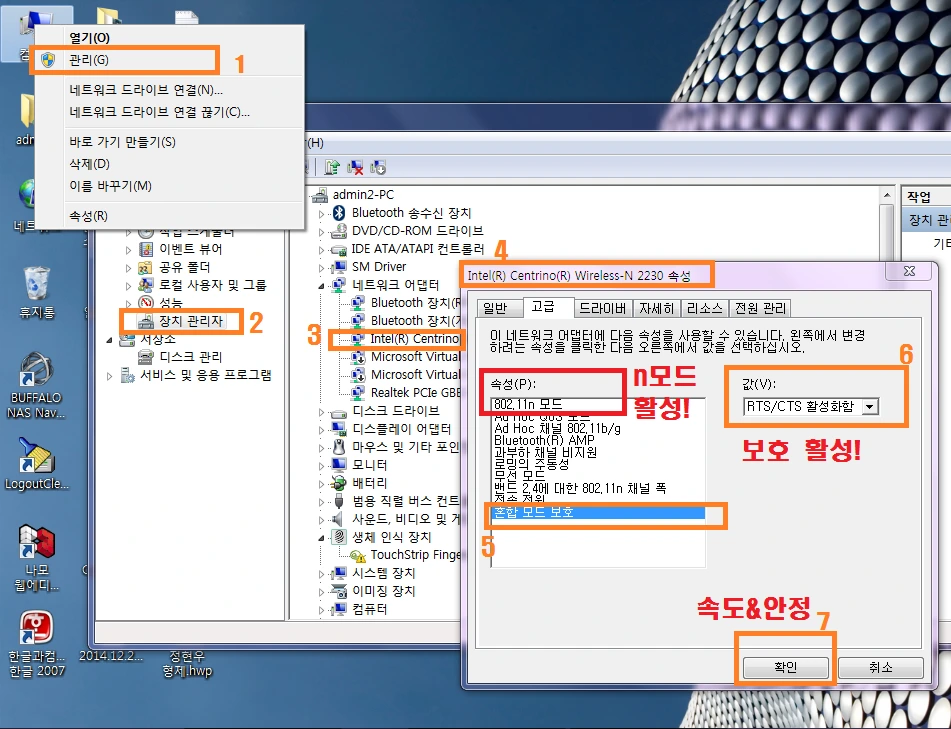Open the 휴지통 desktop icon
Viewport: 951px width, 729px height.
(37, 292)
